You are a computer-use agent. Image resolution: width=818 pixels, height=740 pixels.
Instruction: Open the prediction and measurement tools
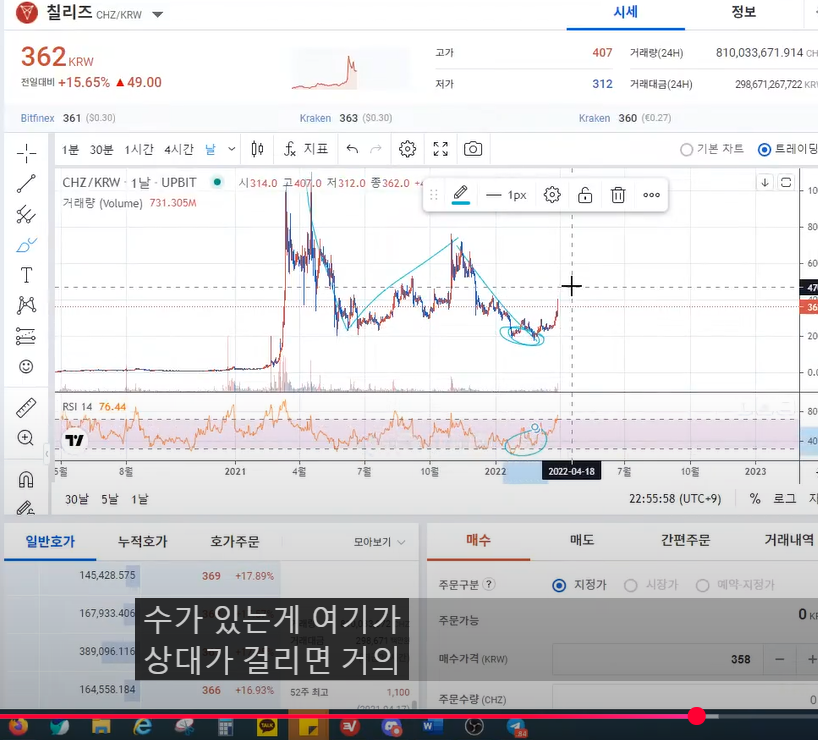tap(26, 336)
